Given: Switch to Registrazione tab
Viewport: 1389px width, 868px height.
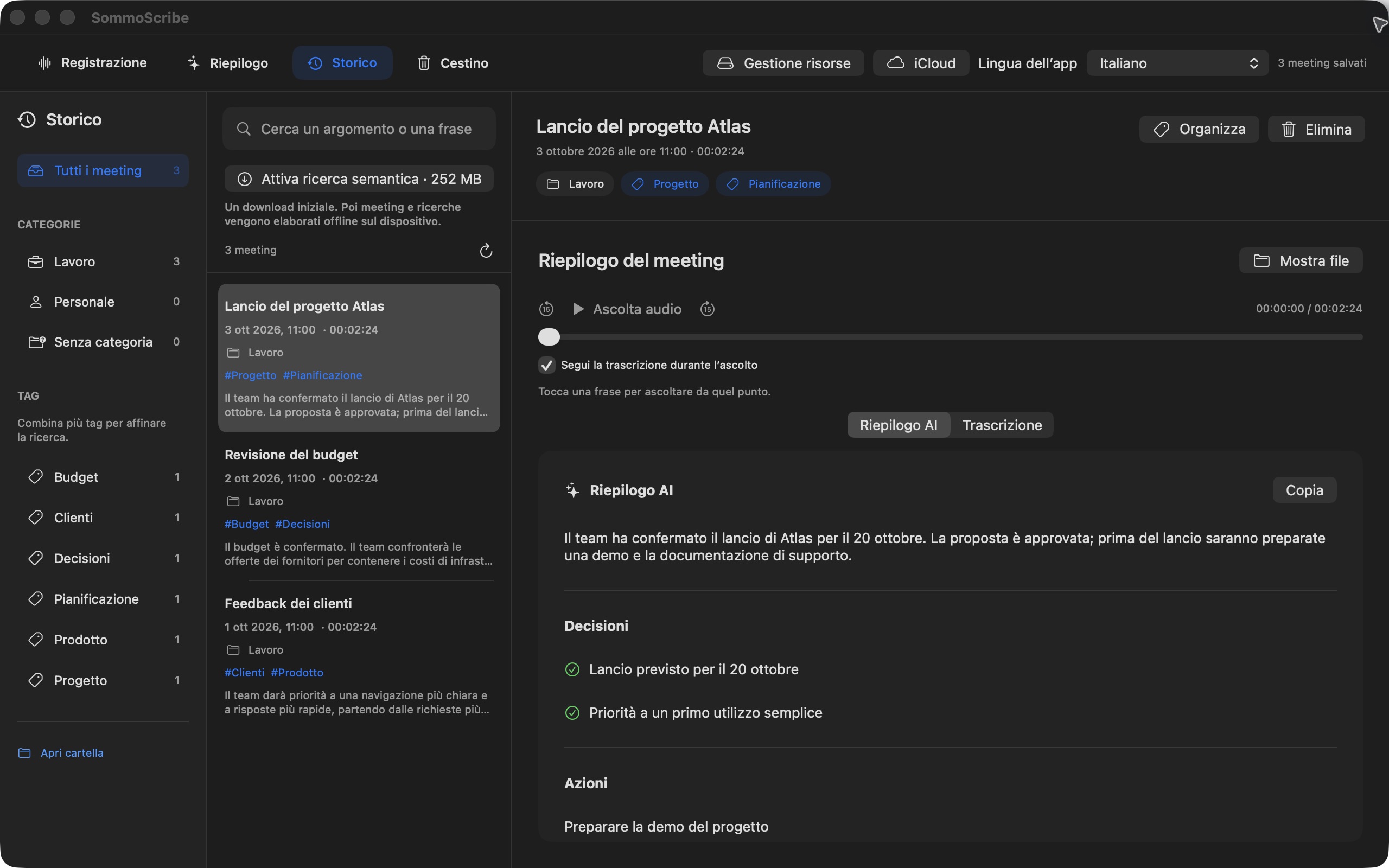Looking at the screenshot, I should pos(92,62).
